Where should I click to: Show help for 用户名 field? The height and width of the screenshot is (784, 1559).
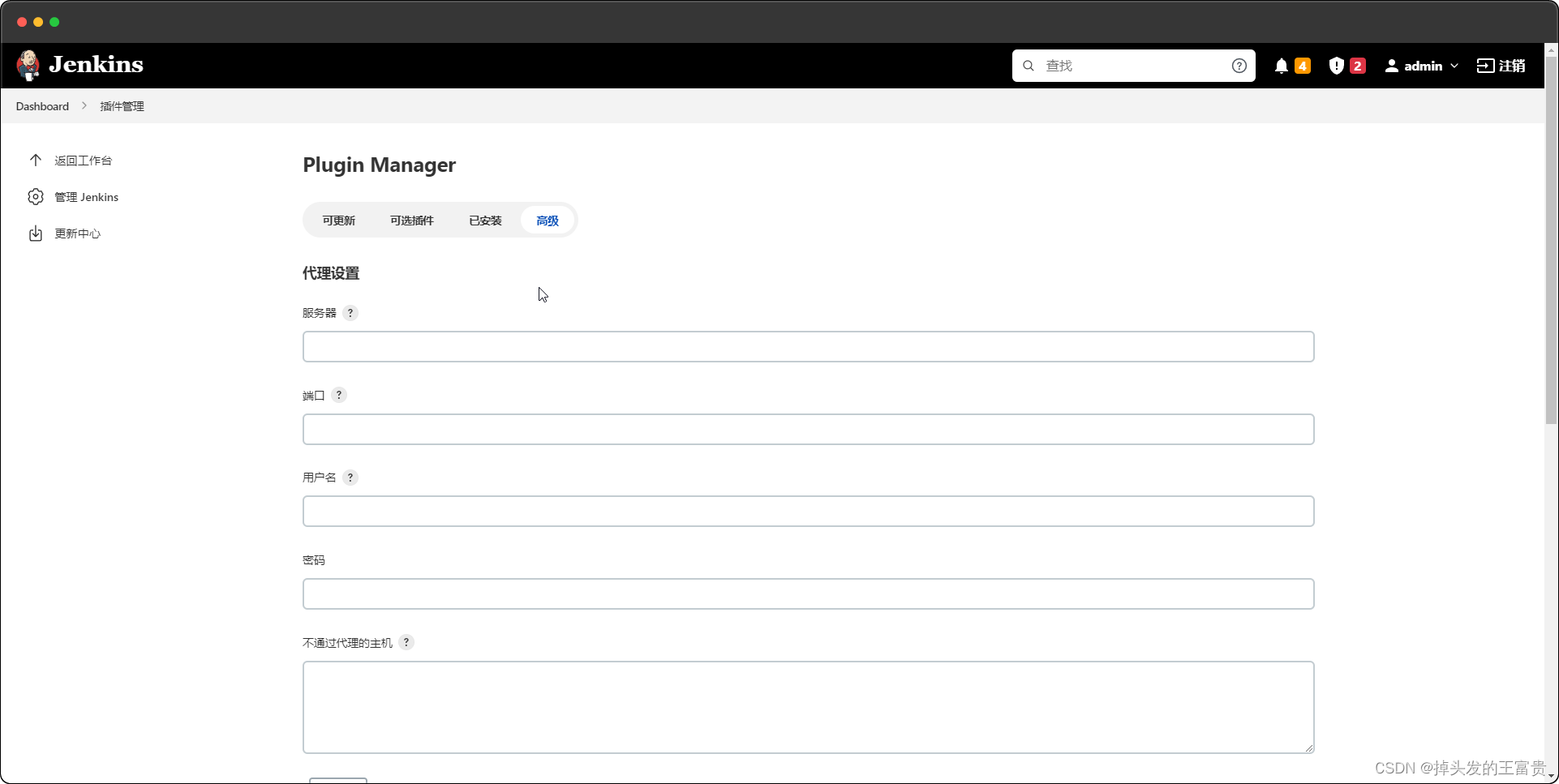[x=350, y=478]
